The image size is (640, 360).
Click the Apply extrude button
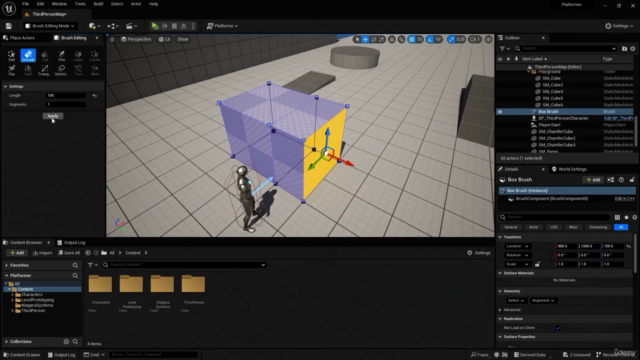(53, 116)
